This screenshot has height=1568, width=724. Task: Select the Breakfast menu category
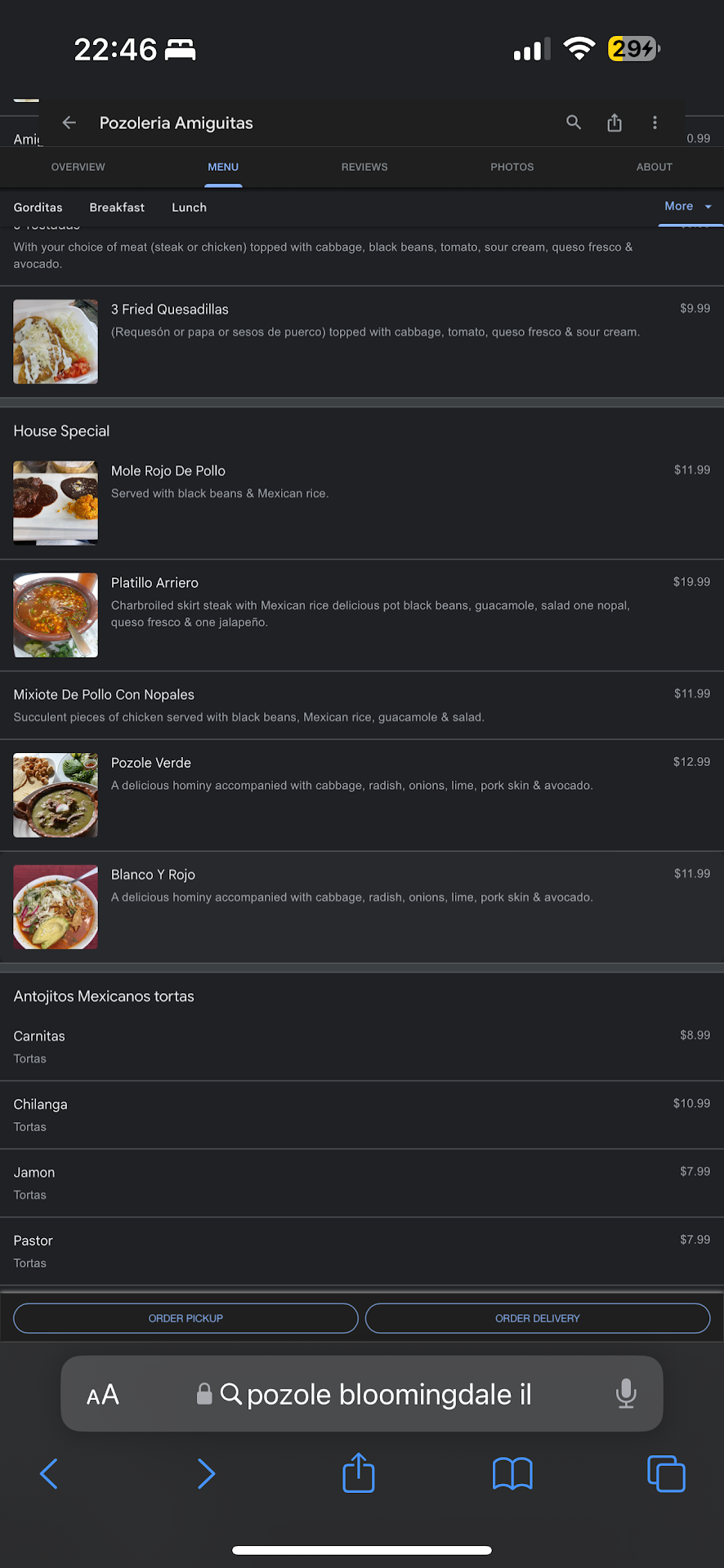coord(117,207)
